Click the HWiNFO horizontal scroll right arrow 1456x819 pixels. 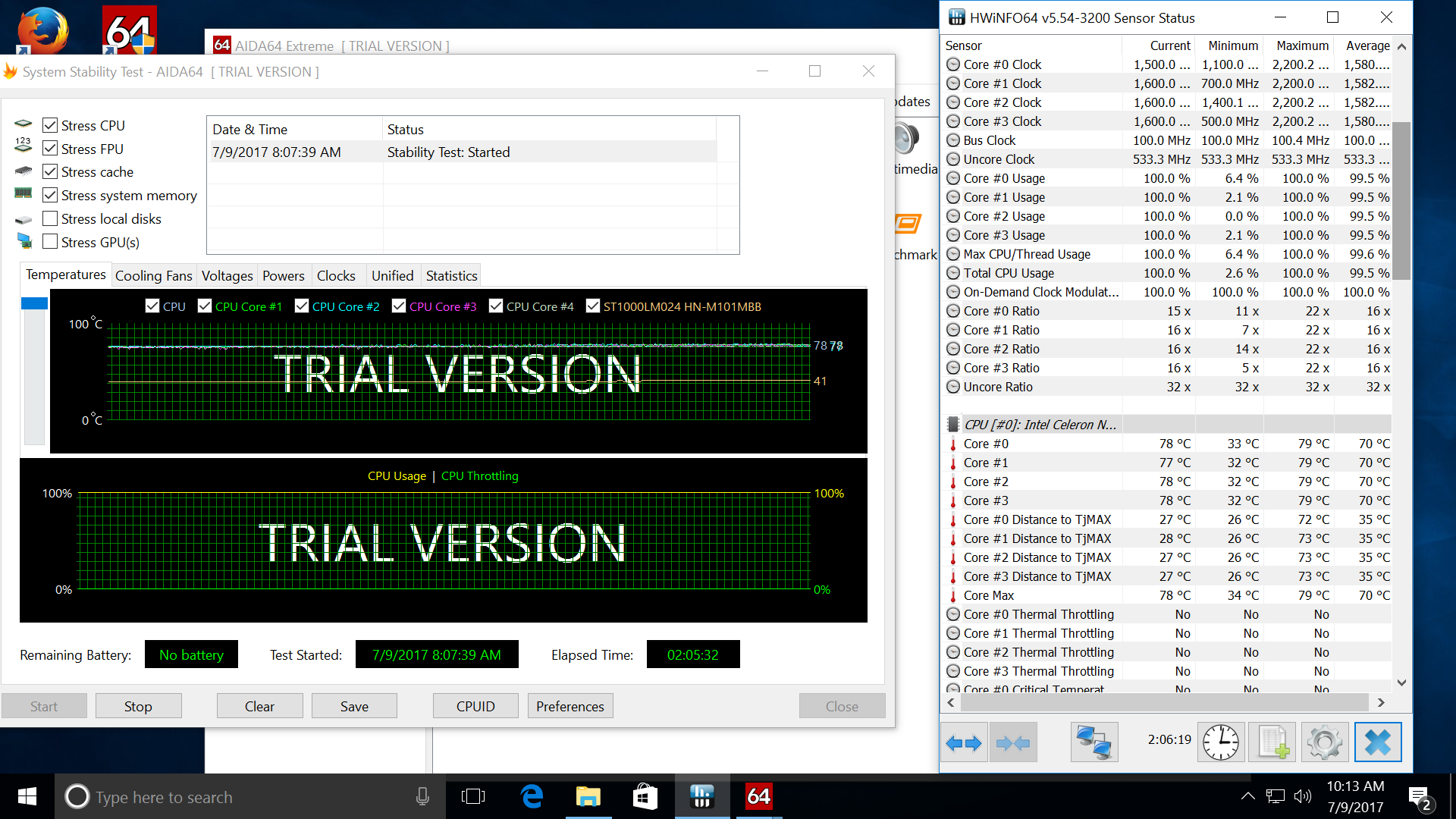[1381, 703]
